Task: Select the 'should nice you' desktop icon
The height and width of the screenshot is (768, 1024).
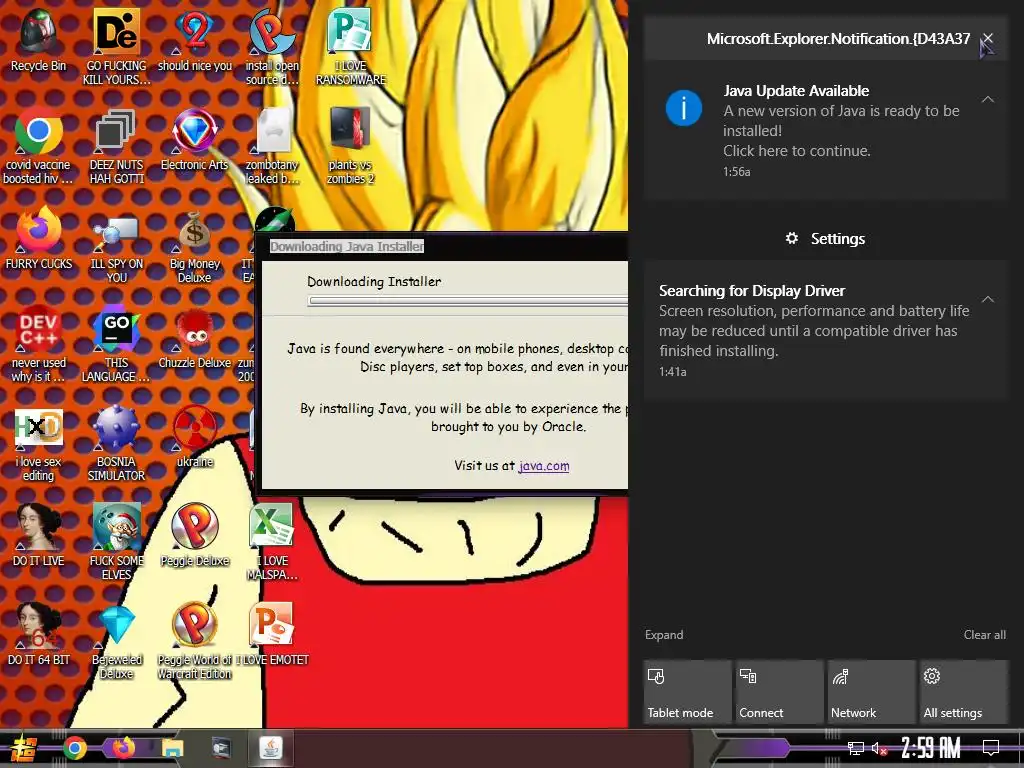Action: tap(195, 40)
